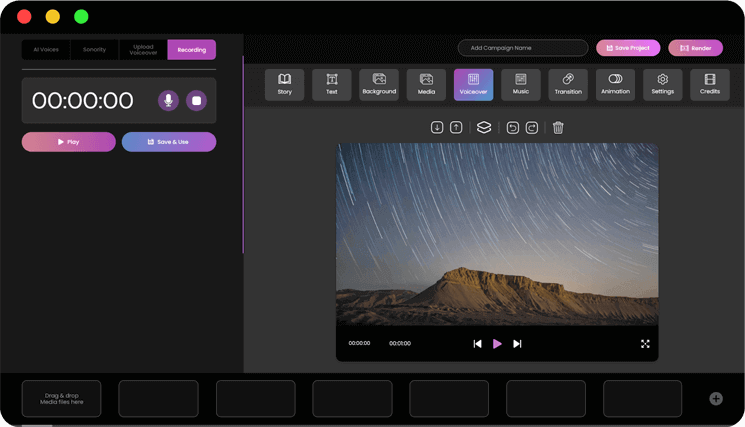The width and height of the screenshot is (745, 427).
Task: Click the Render button
Action: pyautogui.click(x=695, y=48)
